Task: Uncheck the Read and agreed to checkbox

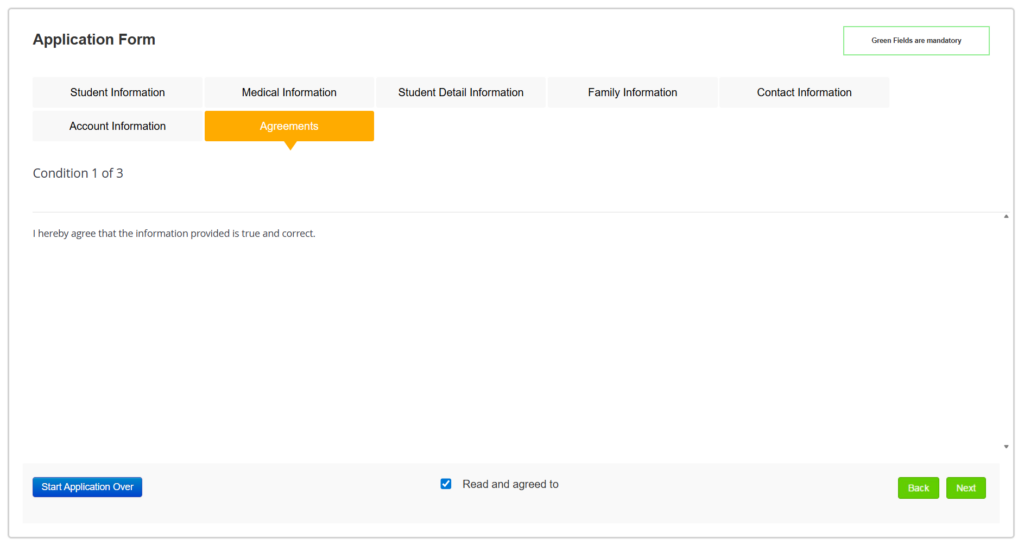Action: coord(446,484)
